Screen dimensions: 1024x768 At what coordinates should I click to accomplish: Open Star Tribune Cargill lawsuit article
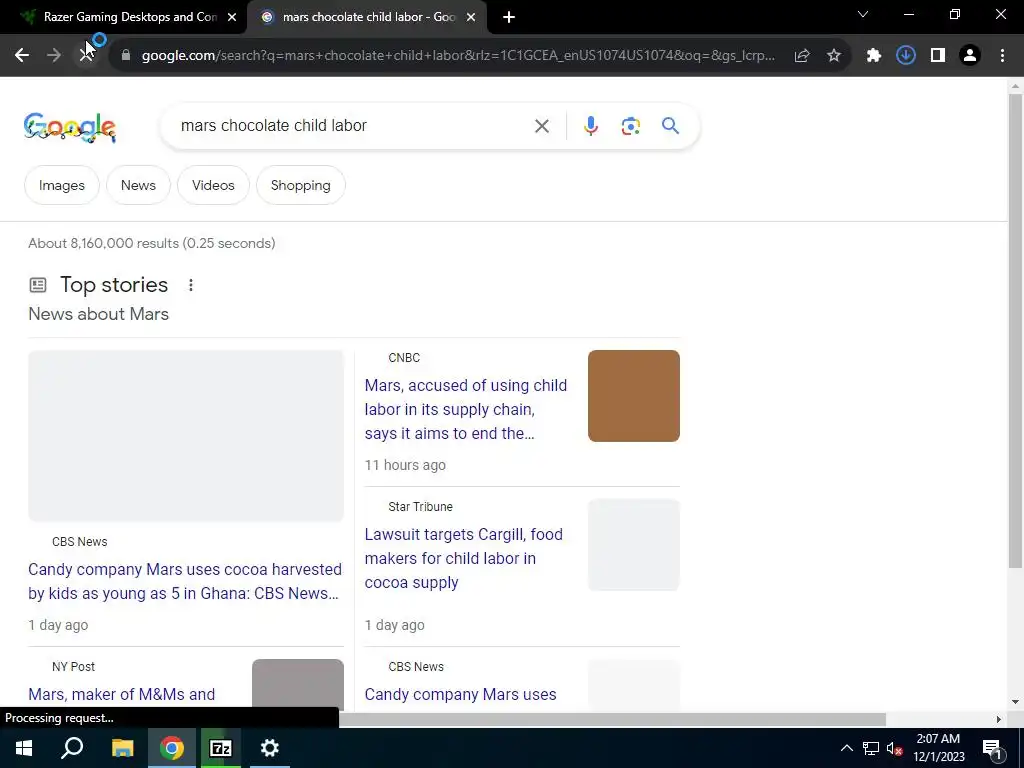click(x=464, y=558)
